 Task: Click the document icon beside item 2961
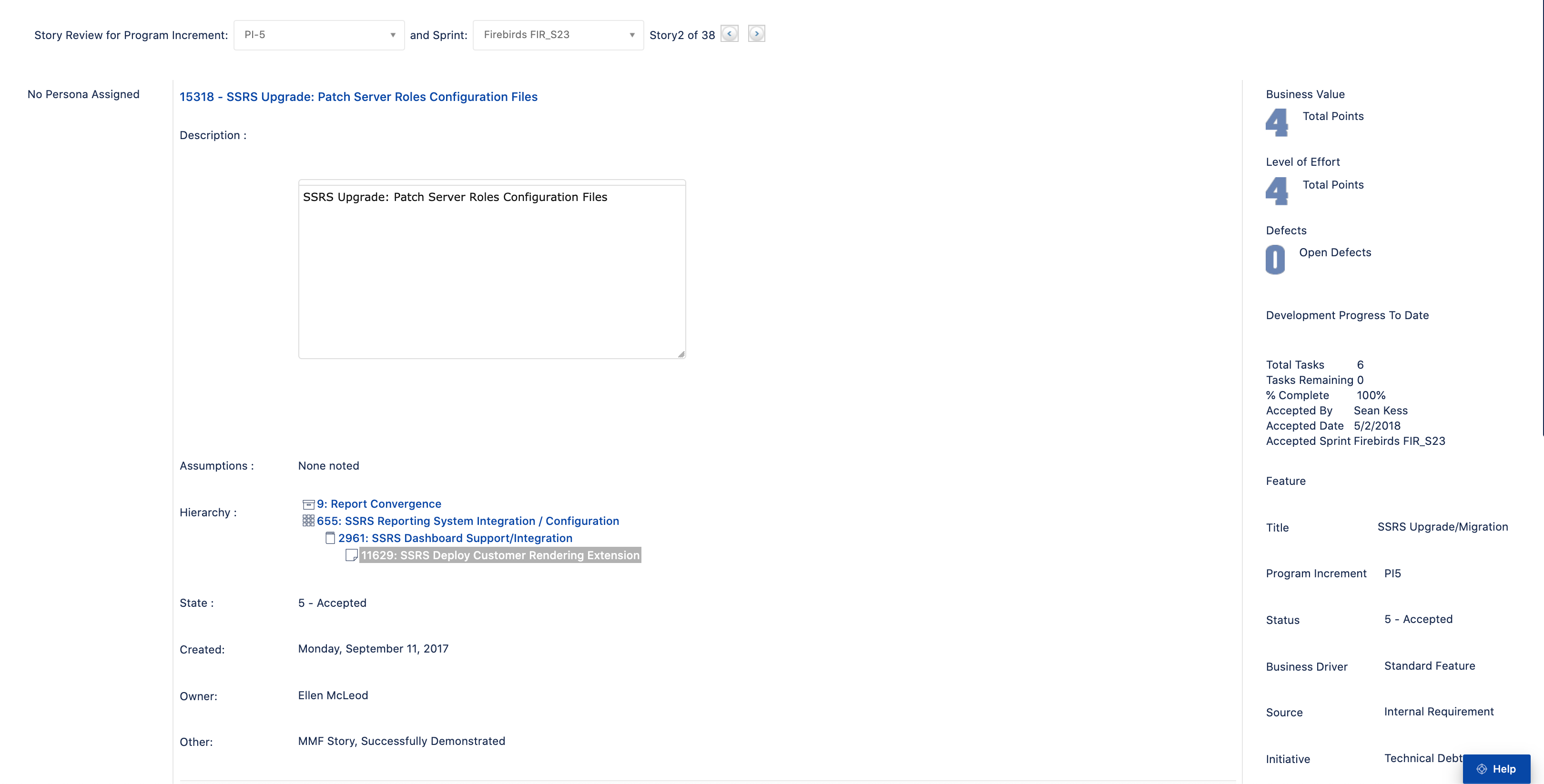click(x=330, y=538)
